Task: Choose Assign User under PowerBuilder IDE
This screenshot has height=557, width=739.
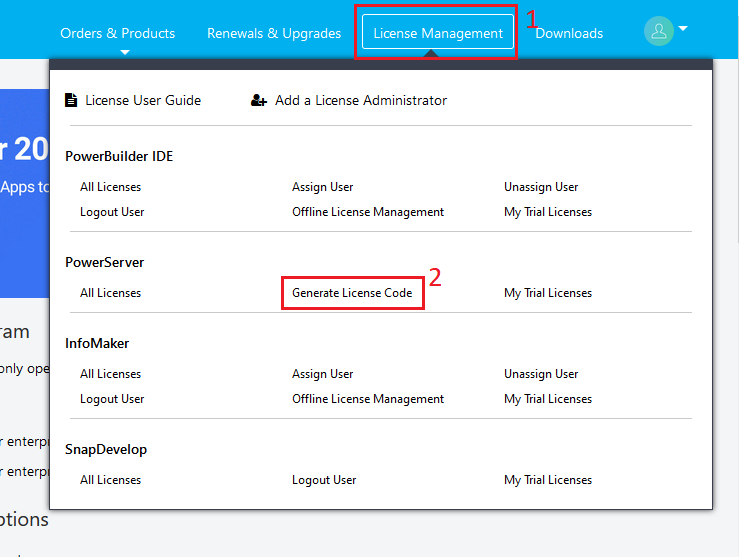Action: (x=322, y=187)
